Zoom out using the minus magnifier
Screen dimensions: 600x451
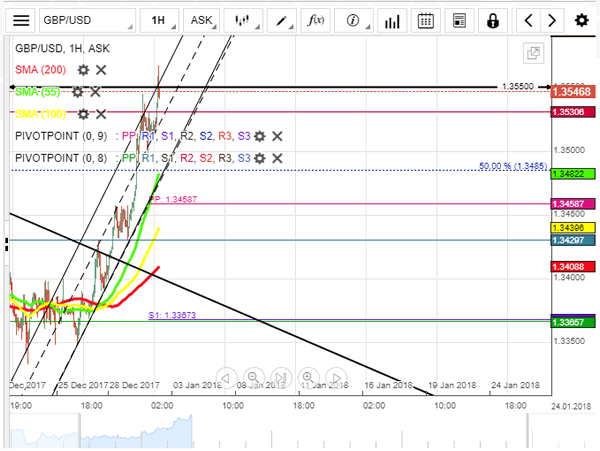(x=253, y=376)
